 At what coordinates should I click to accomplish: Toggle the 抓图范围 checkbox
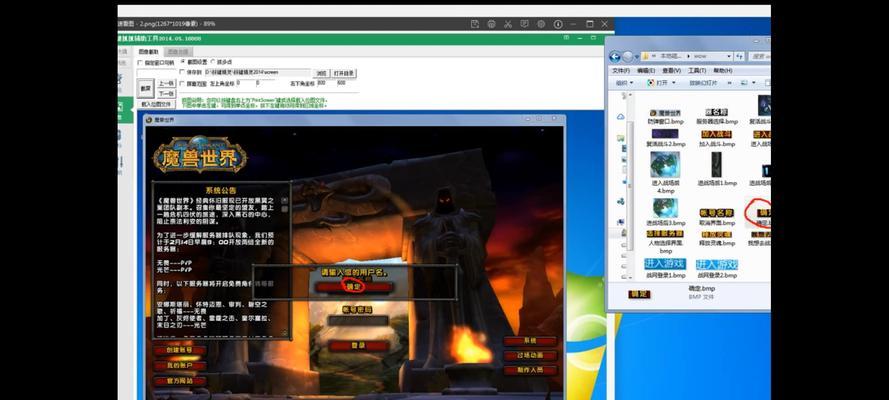(182, 83)
